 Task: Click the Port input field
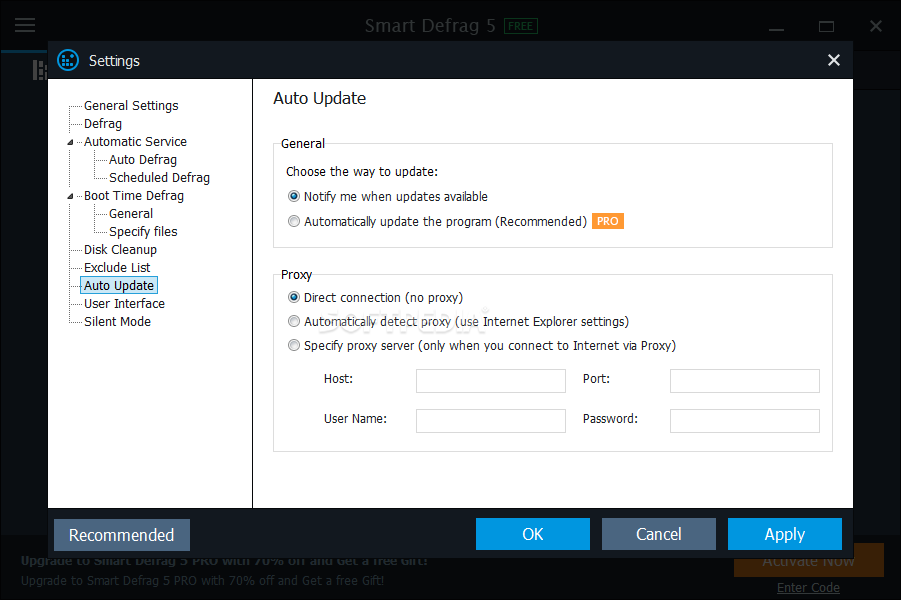(x=745, y=380)
